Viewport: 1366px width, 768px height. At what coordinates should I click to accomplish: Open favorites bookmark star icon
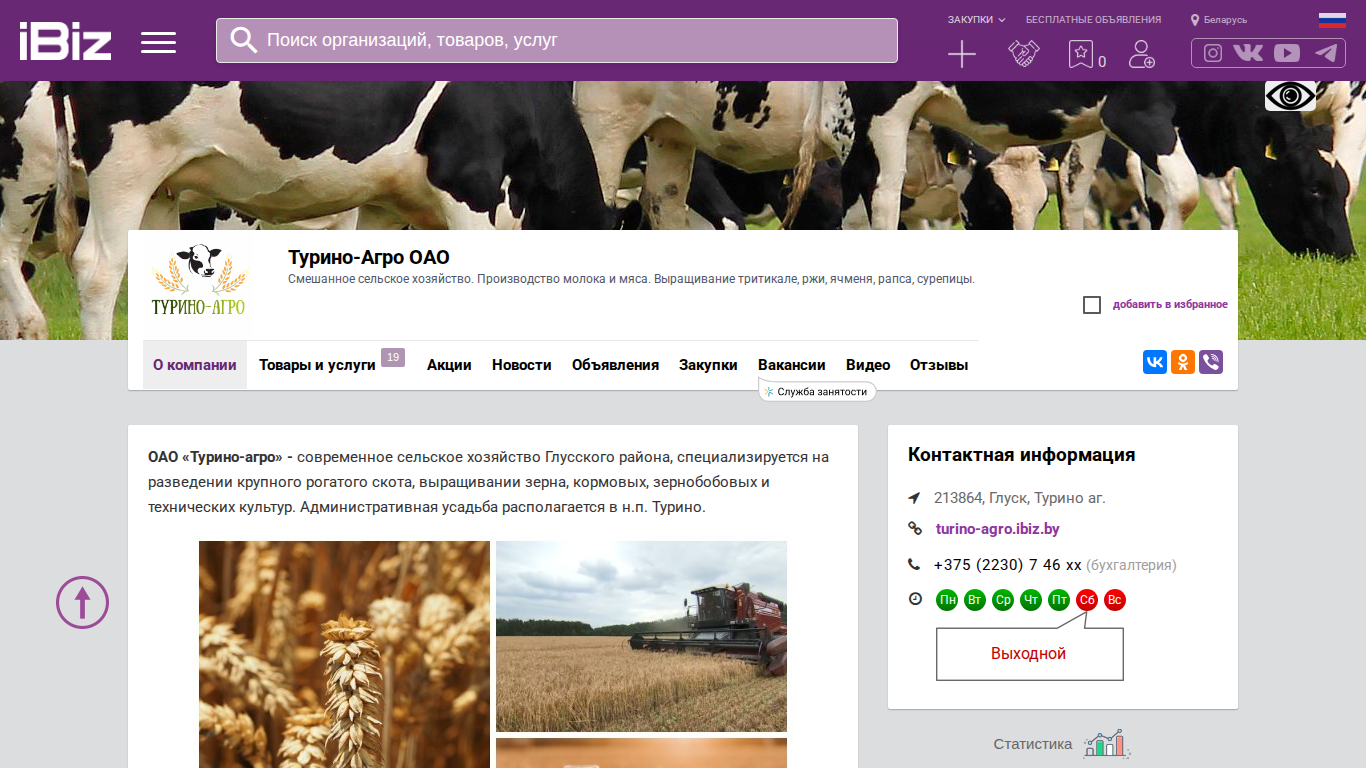point(1081,54)
